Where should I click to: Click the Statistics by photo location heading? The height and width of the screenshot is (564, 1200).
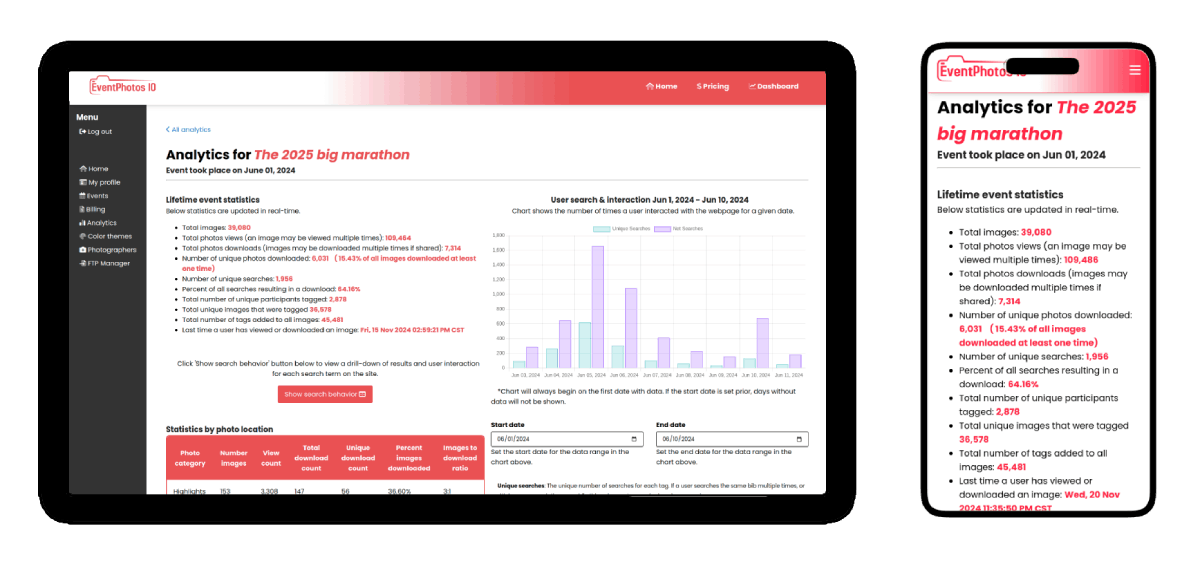(219, 429)
